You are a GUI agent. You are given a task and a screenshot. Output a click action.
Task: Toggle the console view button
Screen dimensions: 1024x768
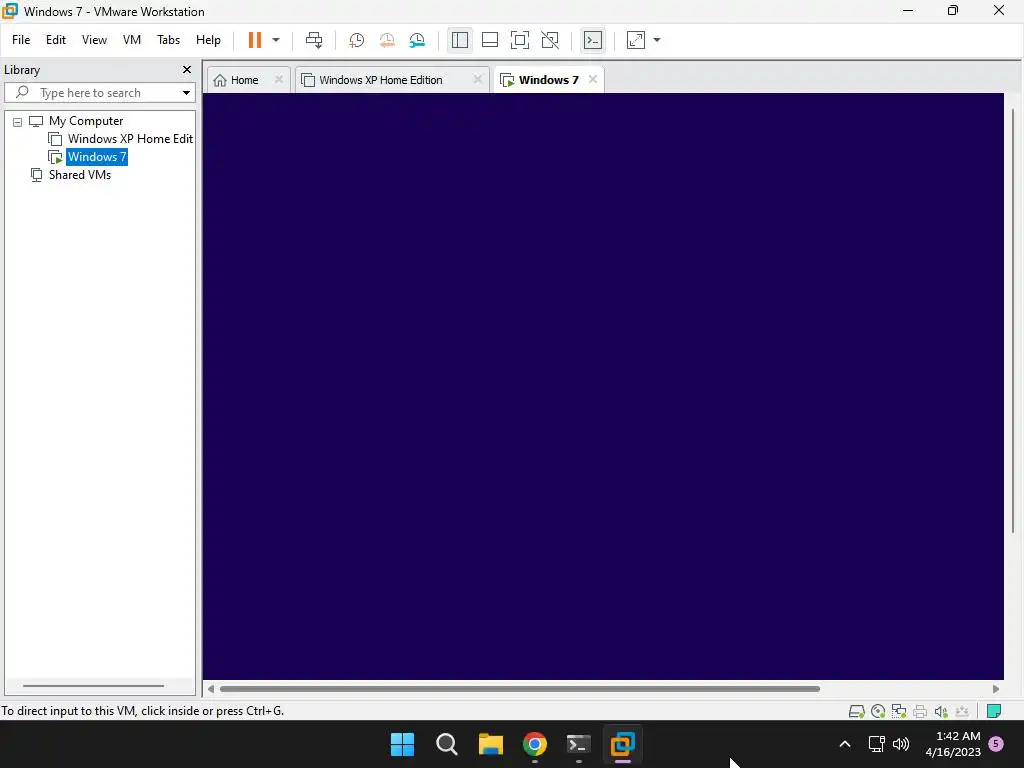coord(592,40)
